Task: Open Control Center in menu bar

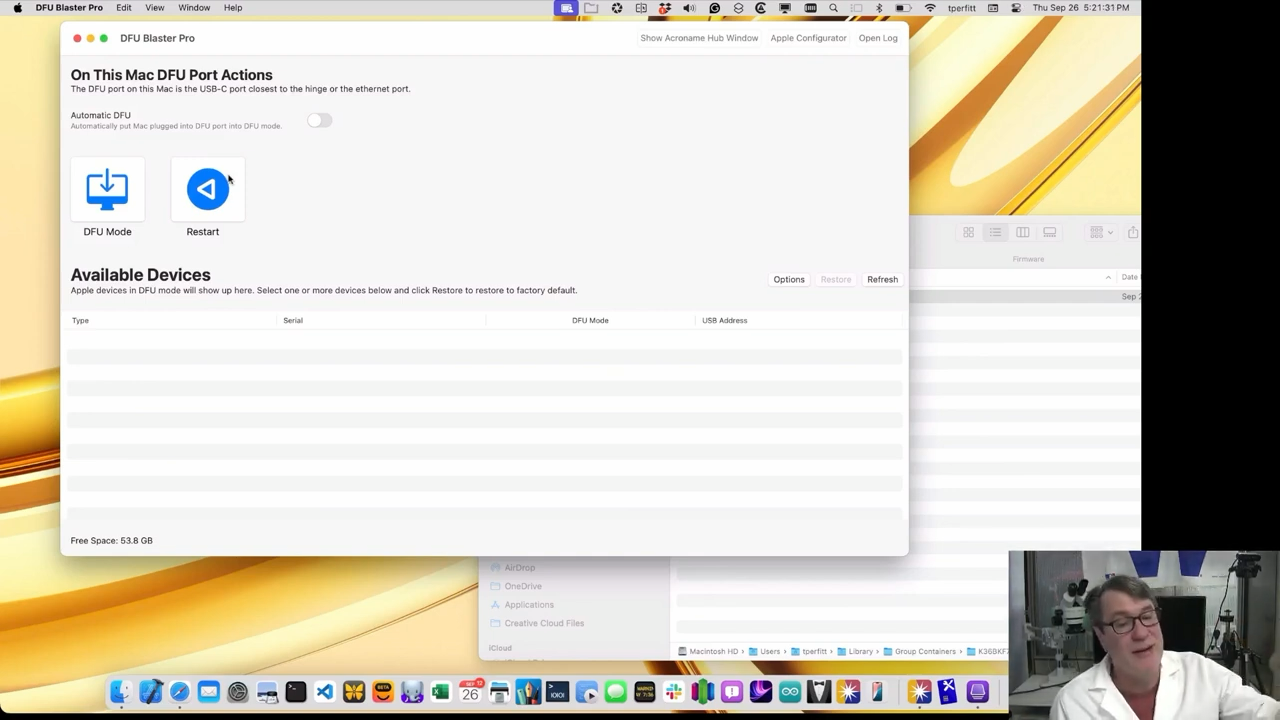Action: (x=1014, y=8)
